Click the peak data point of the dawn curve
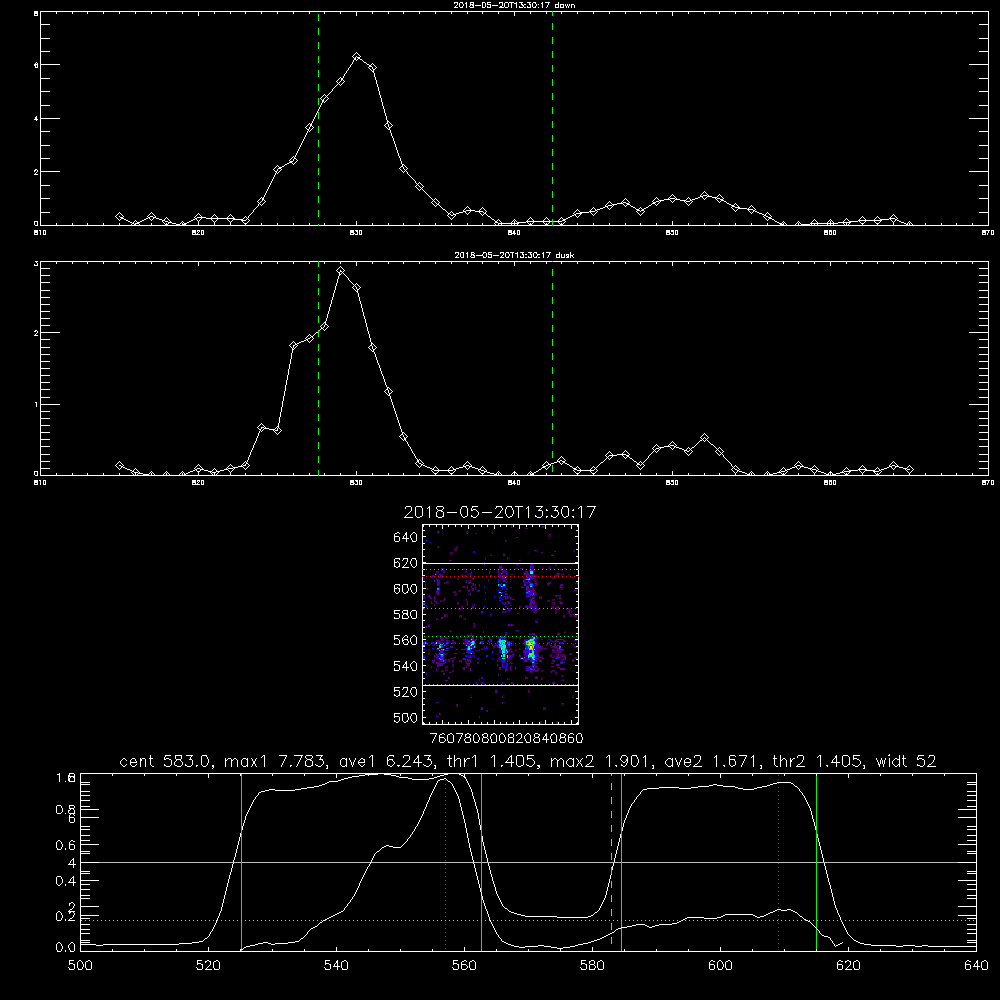 click(357, 57)
